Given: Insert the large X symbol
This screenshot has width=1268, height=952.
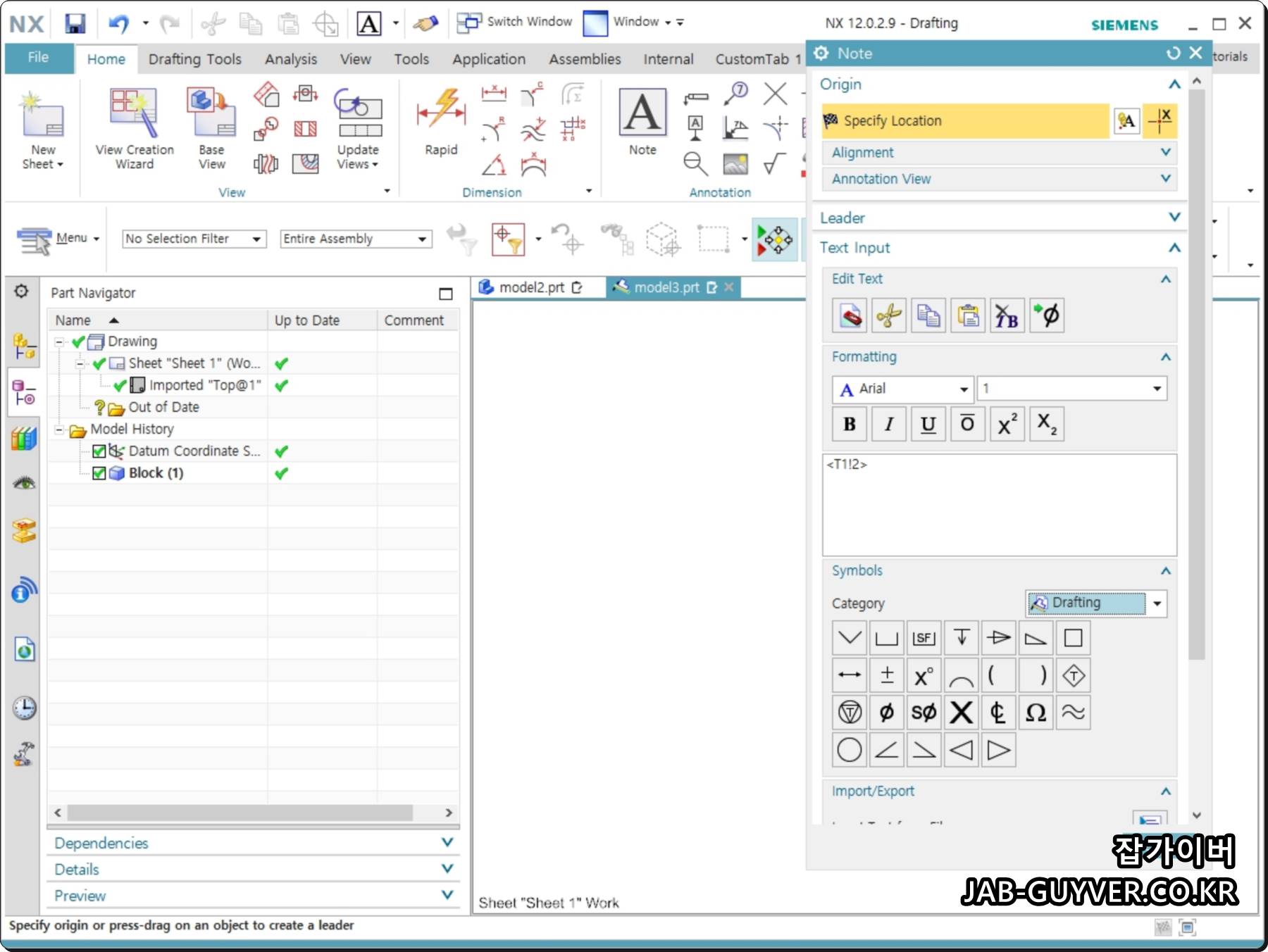Looking at the screenshot, I should pos(961,713).
